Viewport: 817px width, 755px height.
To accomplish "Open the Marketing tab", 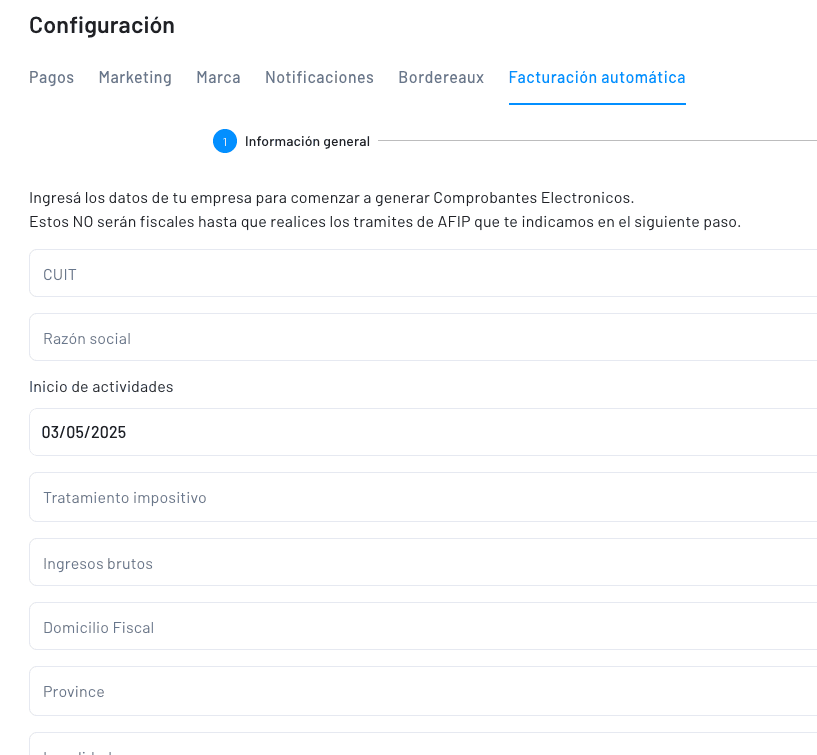I will [135, 77].
